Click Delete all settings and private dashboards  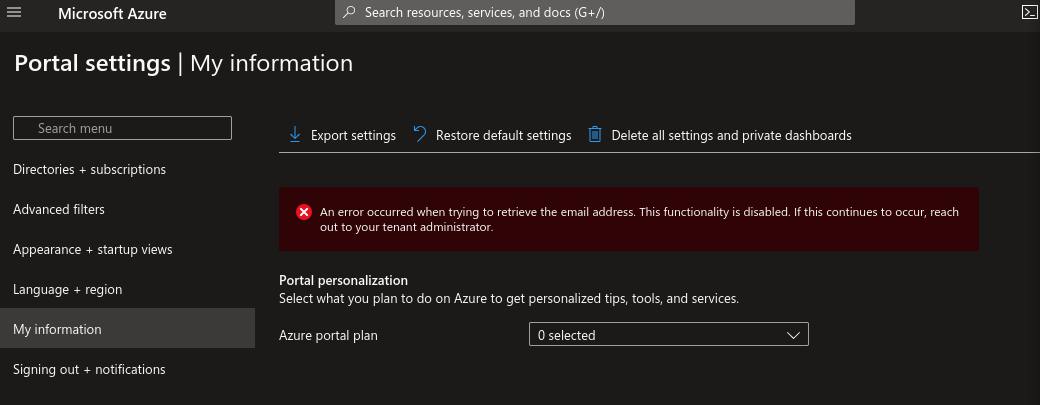tap(731, 135)
